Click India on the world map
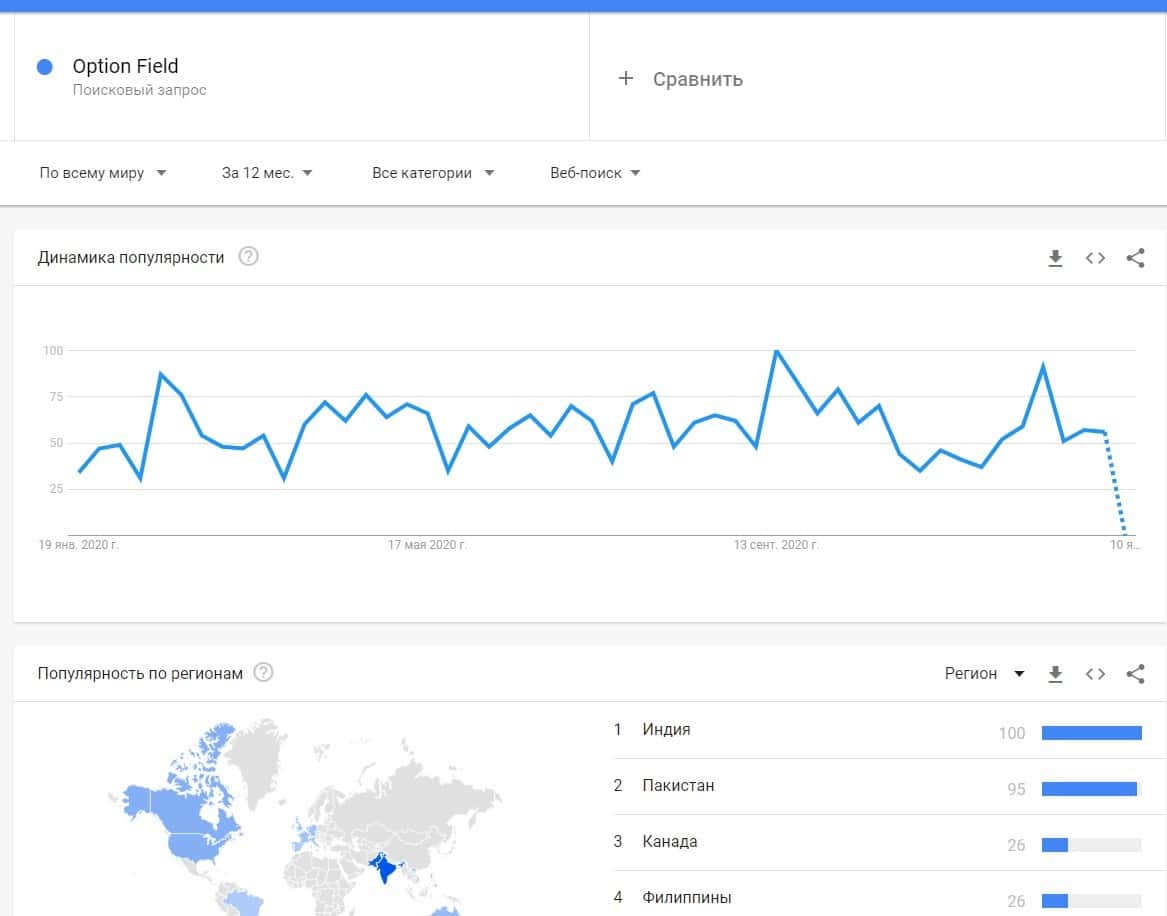The height and width of the screenshot is (916, 1167). point(382,868)
